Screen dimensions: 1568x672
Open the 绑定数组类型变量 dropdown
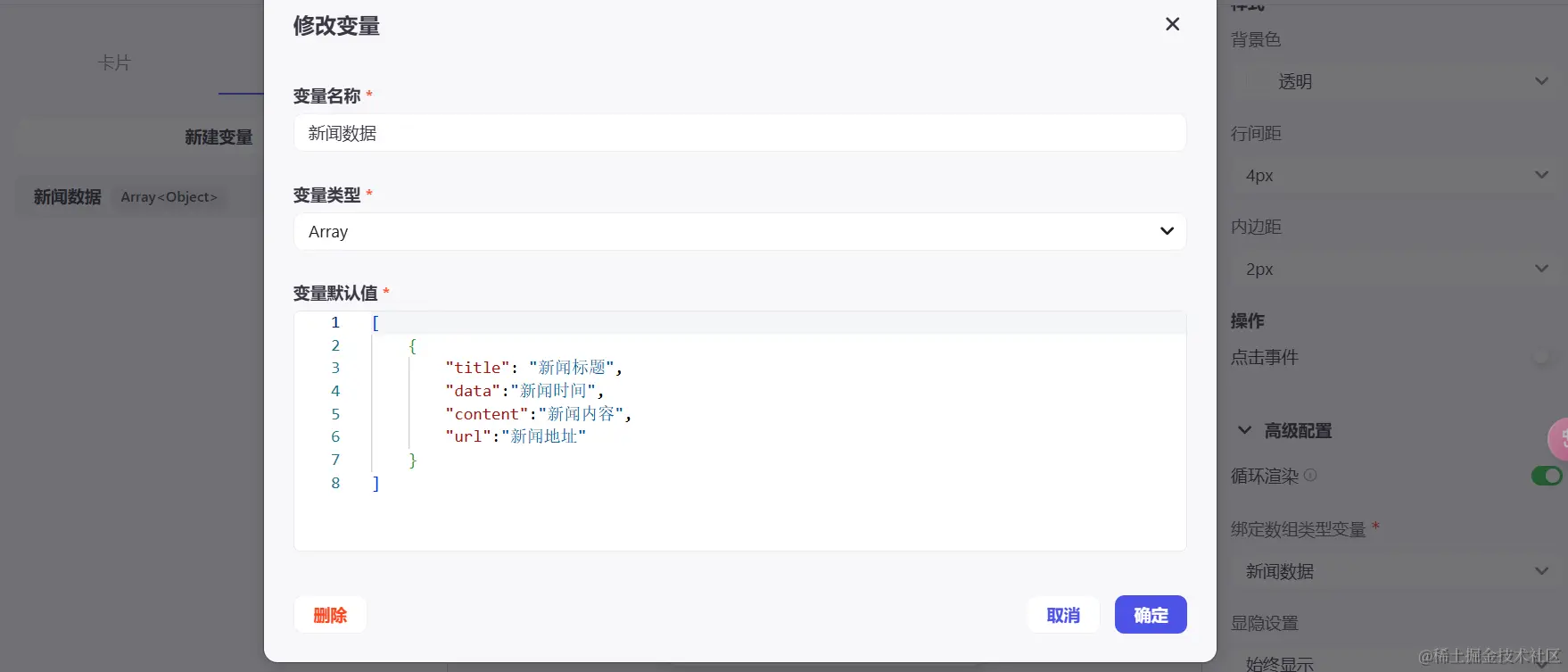[1396, 571]
